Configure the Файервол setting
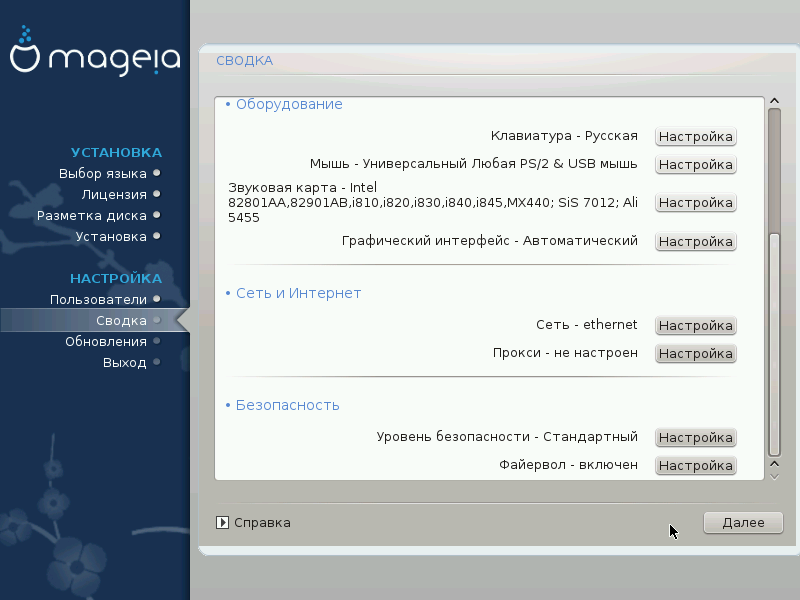This screenshot has width=800, height=600. point(695,466)
